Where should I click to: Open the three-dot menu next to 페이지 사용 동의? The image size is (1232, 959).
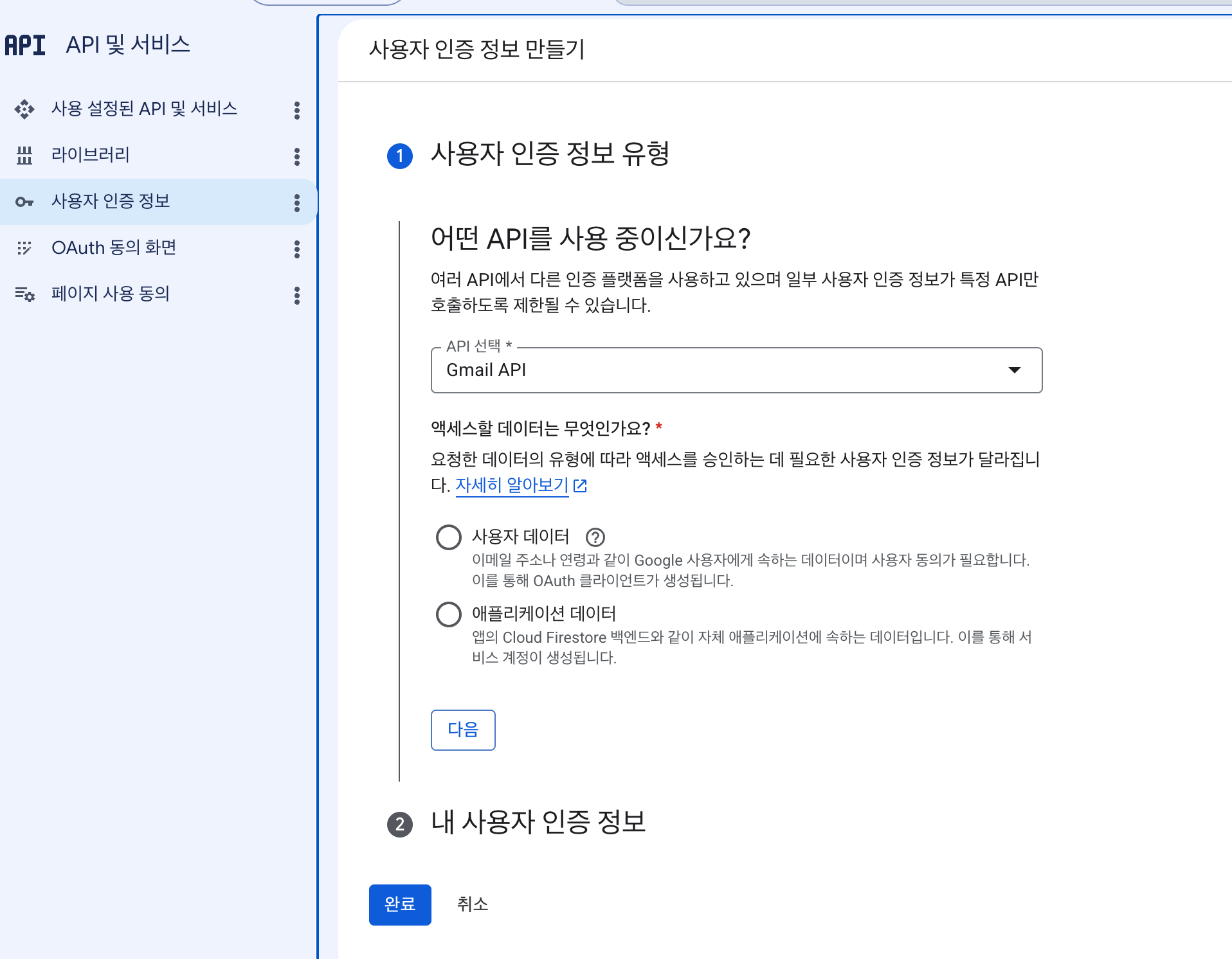coord(296,295)
